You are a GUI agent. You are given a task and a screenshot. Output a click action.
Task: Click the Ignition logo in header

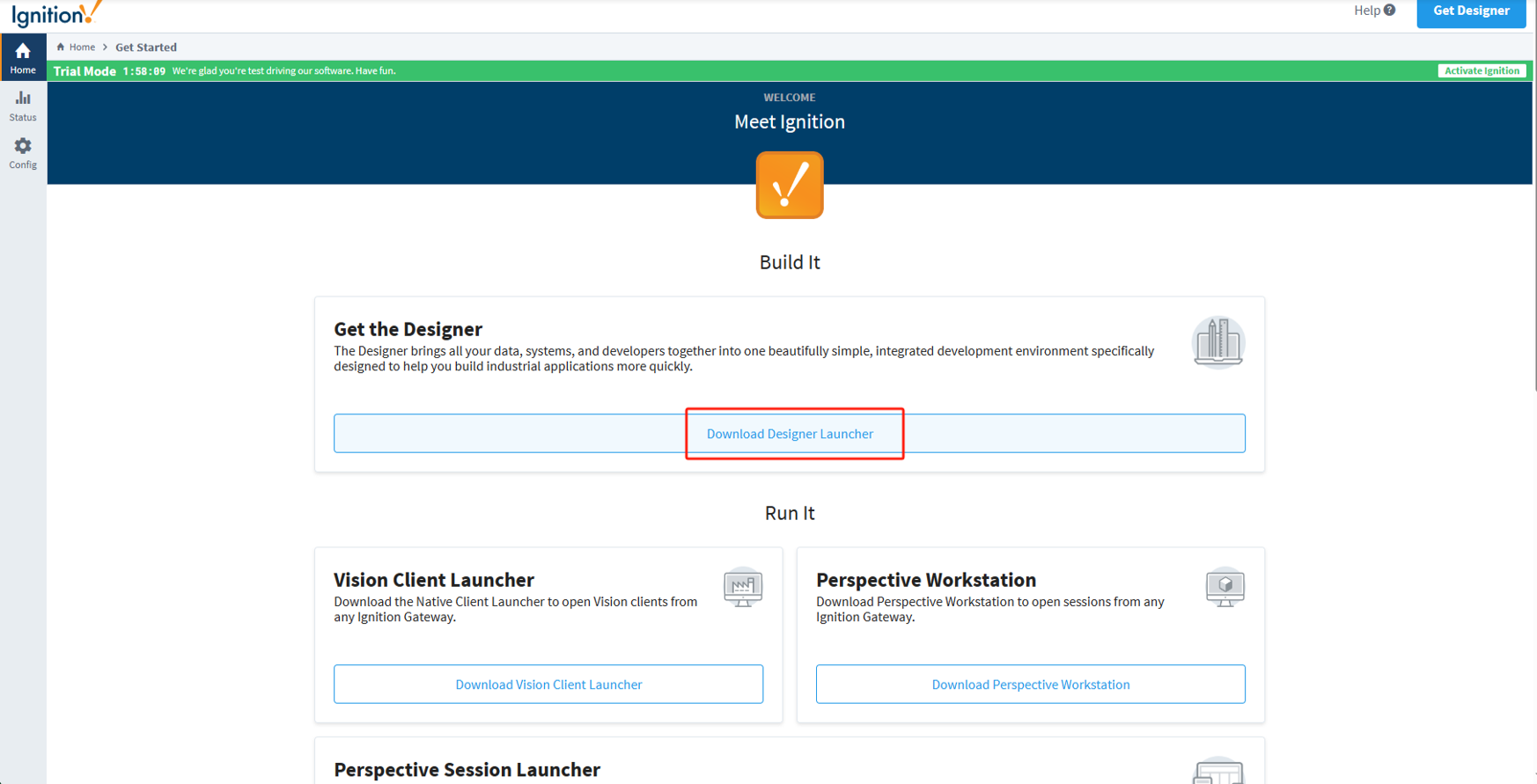[x=56, y=14]
